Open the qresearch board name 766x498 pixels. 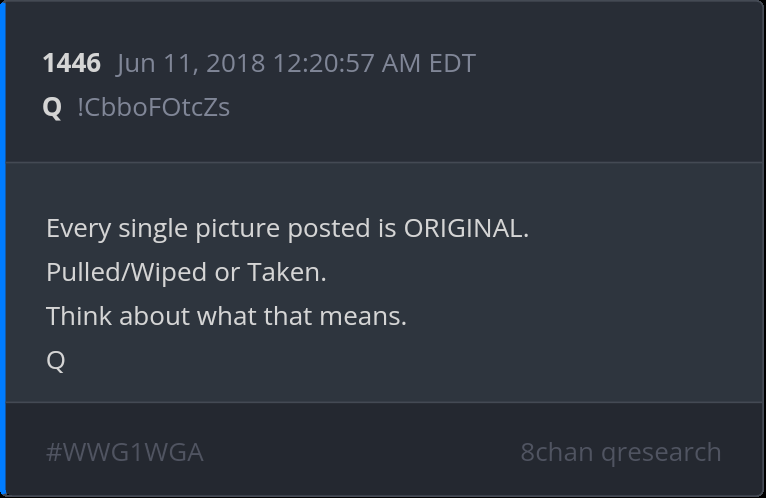(x=661, y=452)
